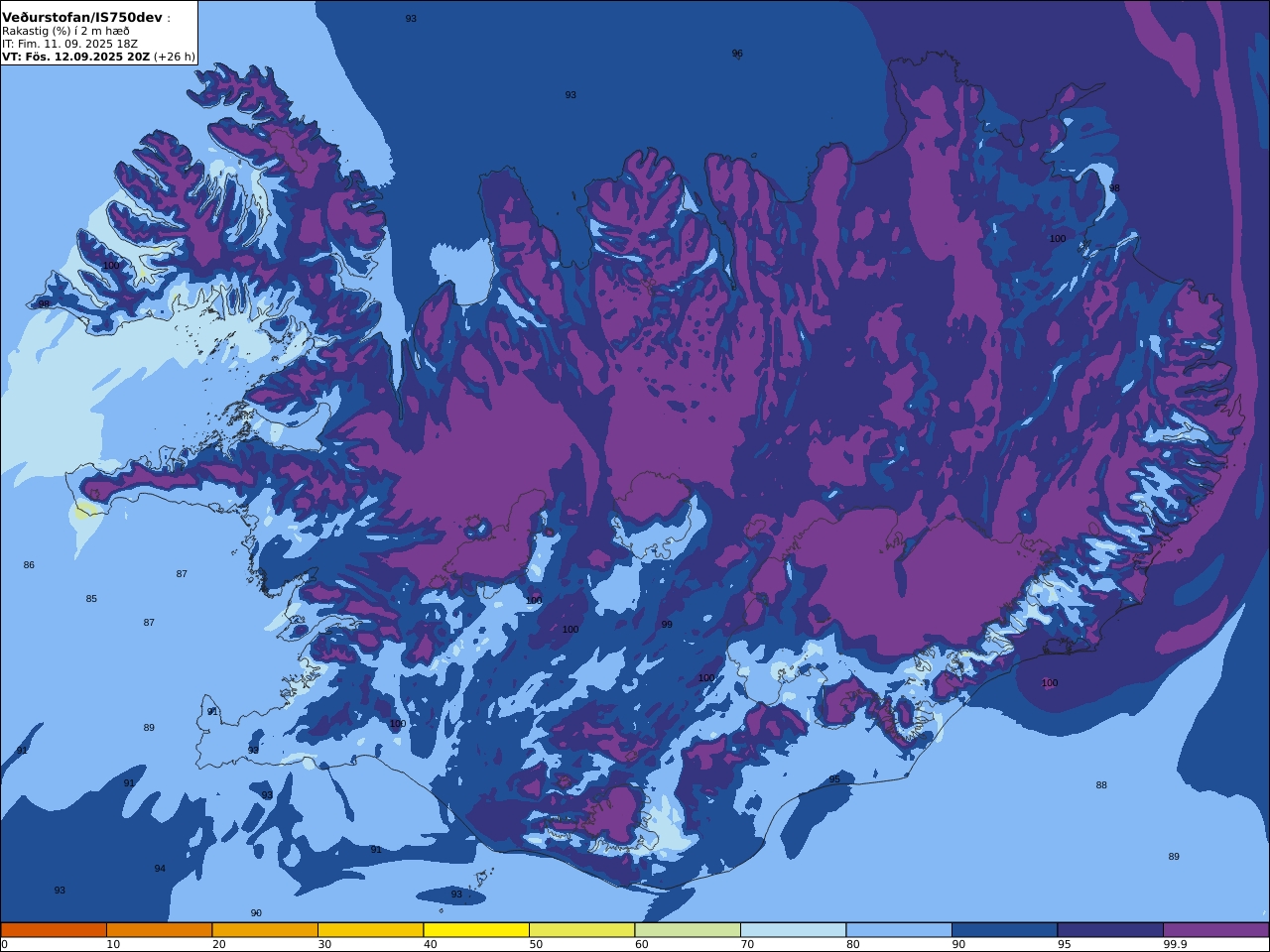Image resolution: width=1270 pixels, height=952 pixels.
Task: Click the 'VT: Fös. 12.09.2025 20Z' valid time line
Action: tap(75, 57)
